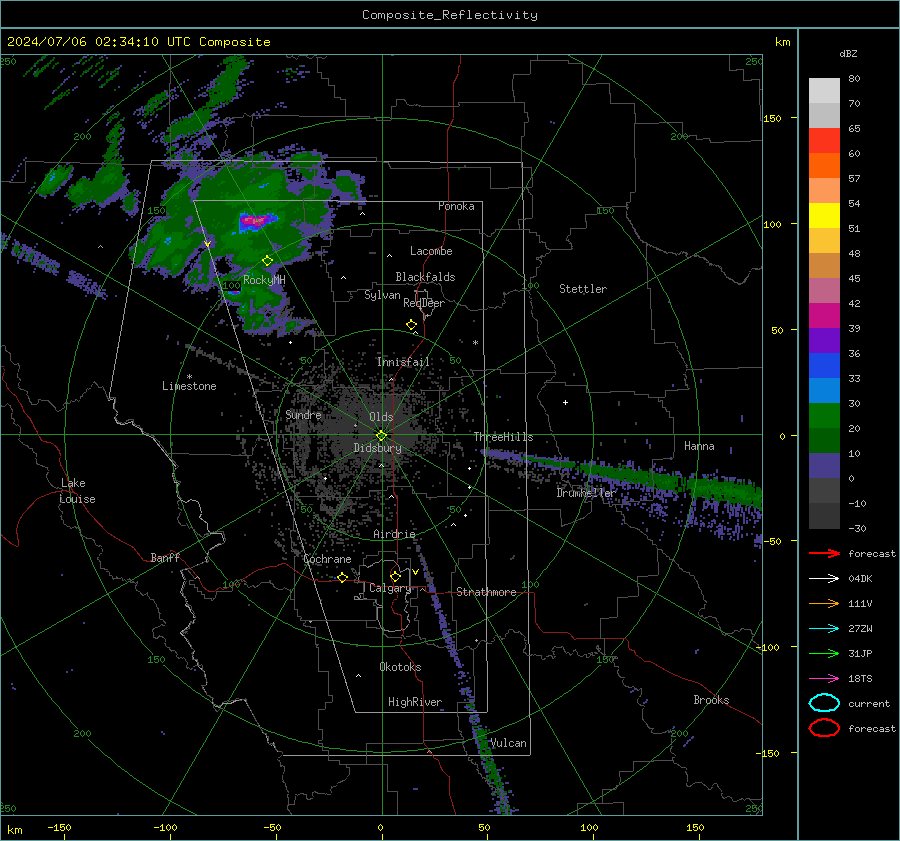Select the Innisfail label
Screen dimensions: 900x841
pos(403,362)
